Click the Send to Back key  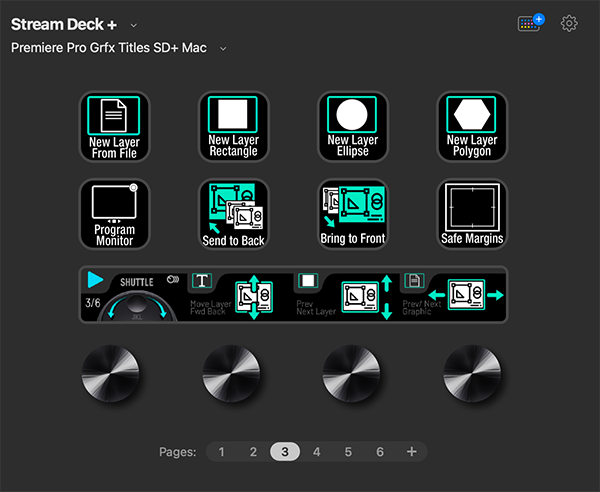click(x=233, y=214)
